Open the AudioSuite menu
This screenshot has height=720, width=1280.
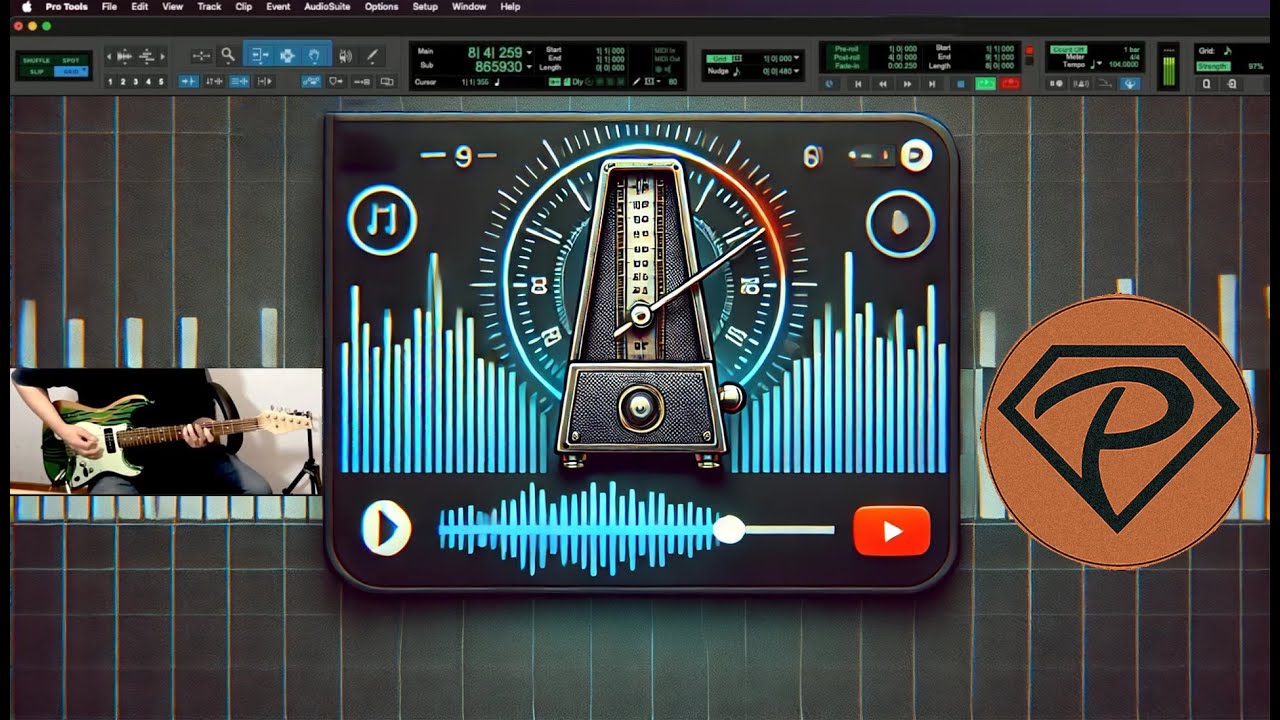327,6
